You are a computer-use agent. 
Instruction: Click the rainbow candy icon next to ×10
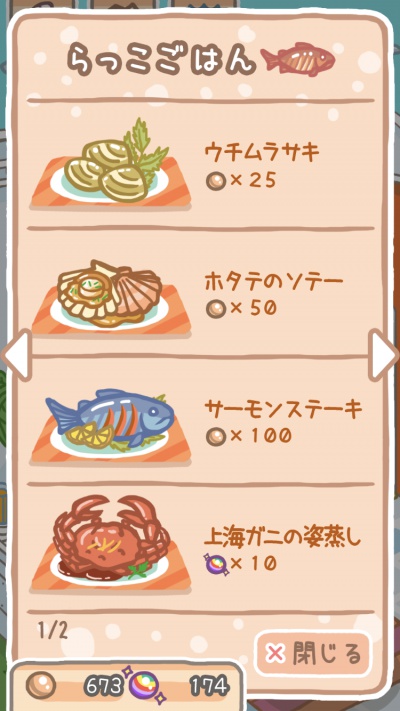(x=215, y=564)
